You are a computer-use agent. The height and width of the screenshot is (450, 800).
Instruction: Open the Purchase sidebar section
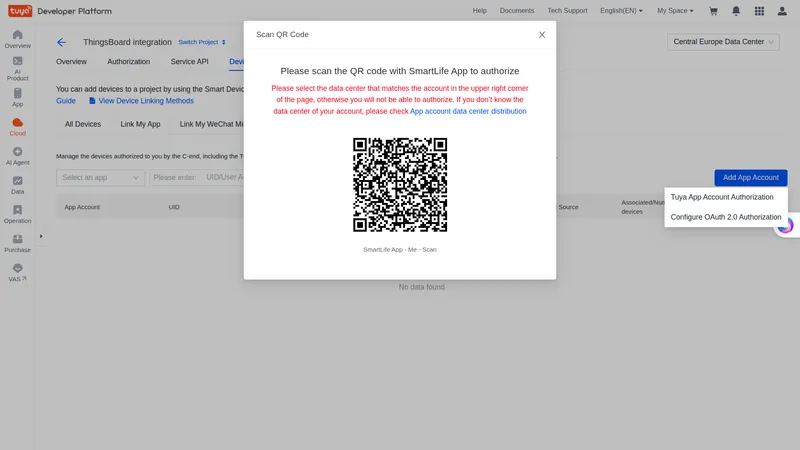[x=17, y=243]
